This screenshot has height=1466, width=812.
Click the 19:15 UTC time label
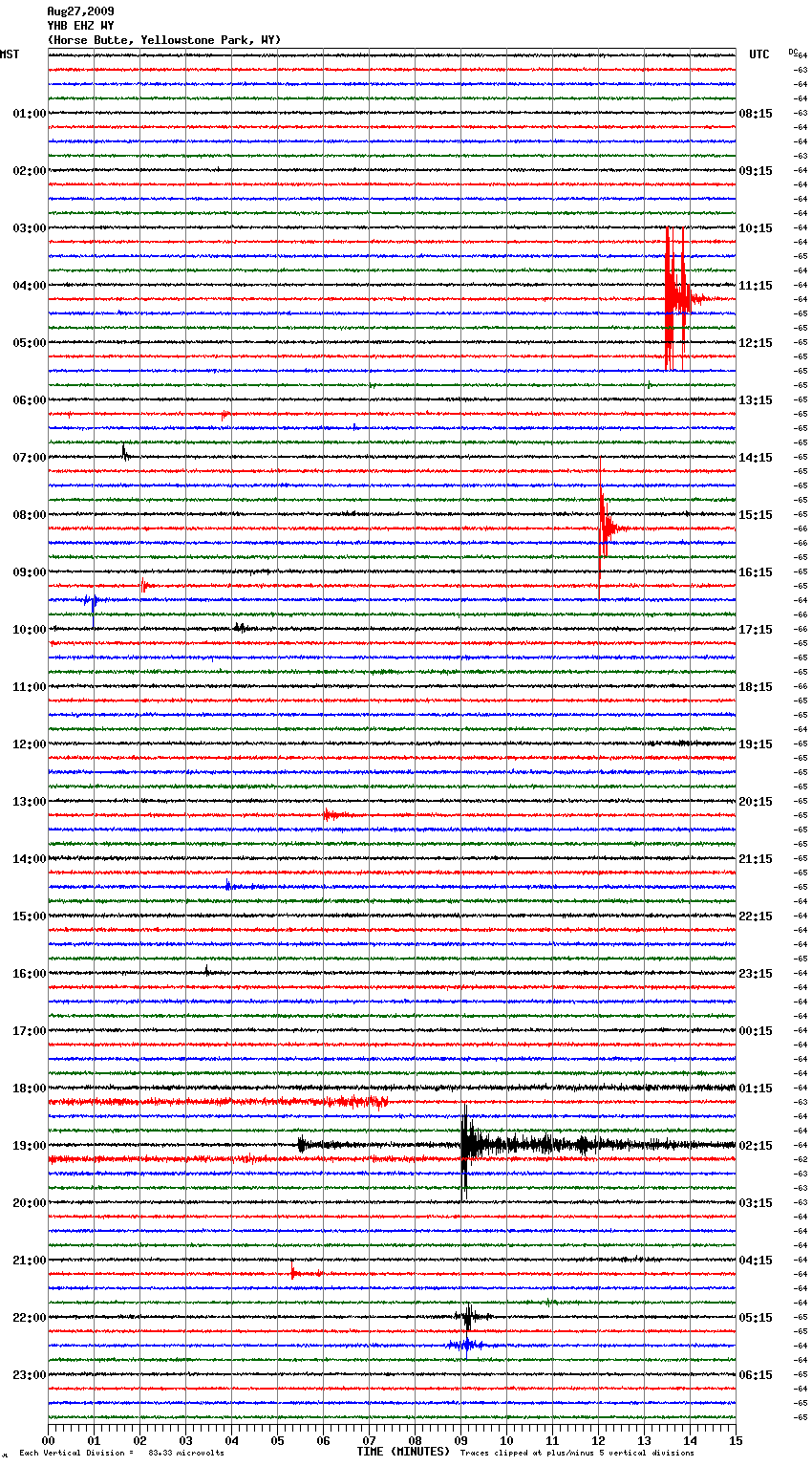coord(756,744)
